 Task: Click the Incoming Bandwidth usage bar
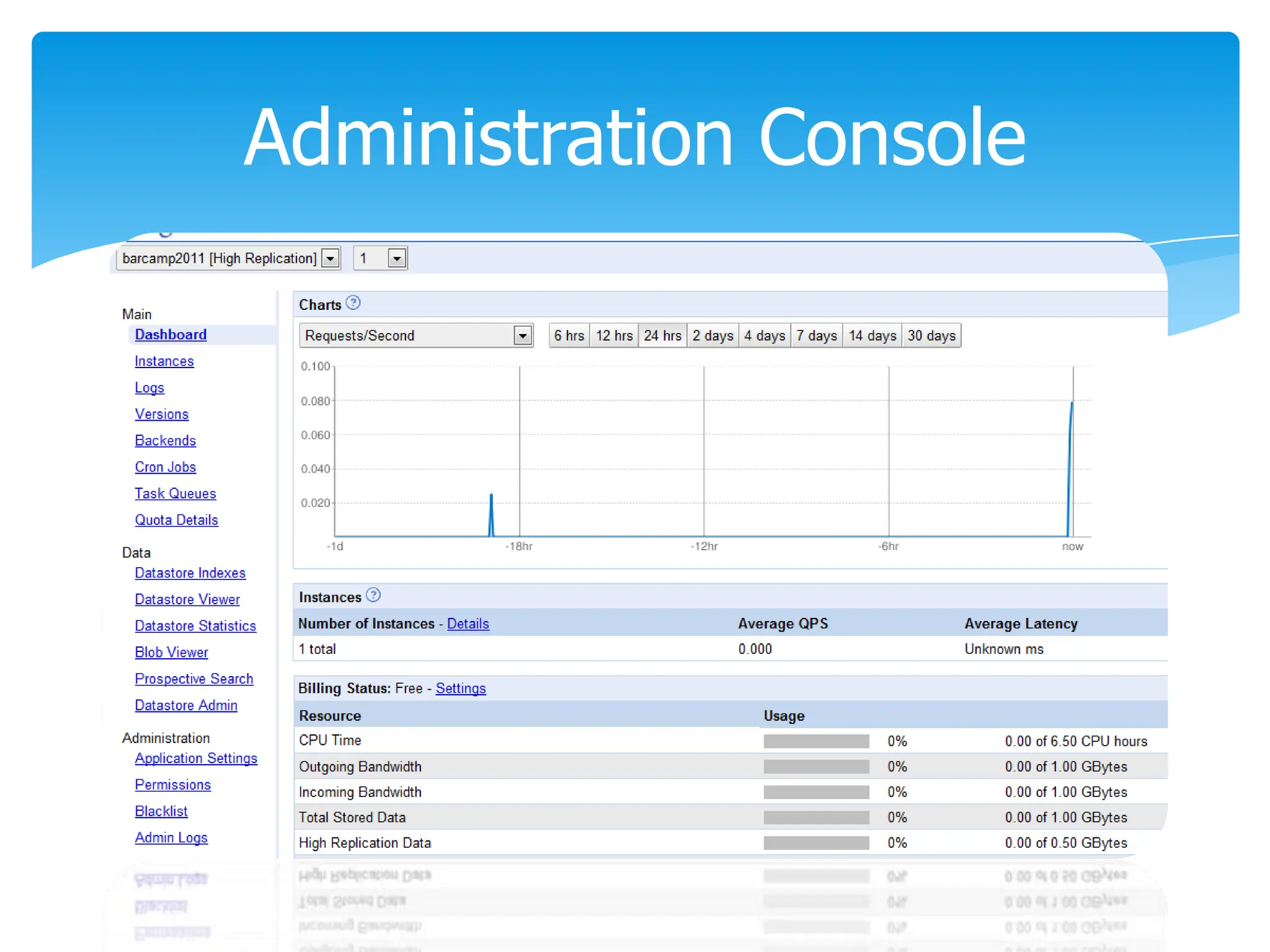816,792
